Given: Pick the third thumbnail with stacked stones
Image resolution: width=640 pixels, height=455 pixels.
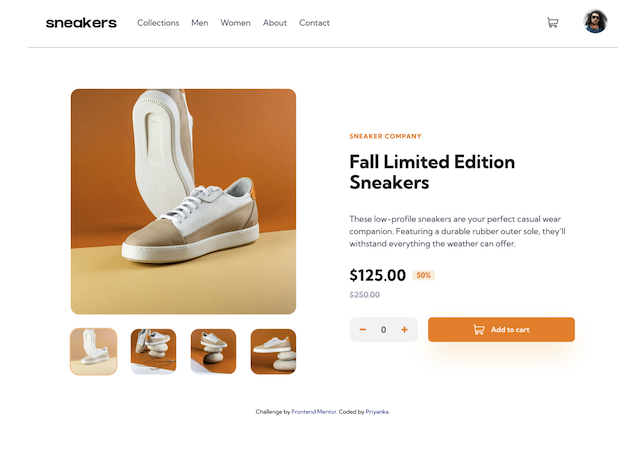Looking at the screenshot, I should point(213,351).
